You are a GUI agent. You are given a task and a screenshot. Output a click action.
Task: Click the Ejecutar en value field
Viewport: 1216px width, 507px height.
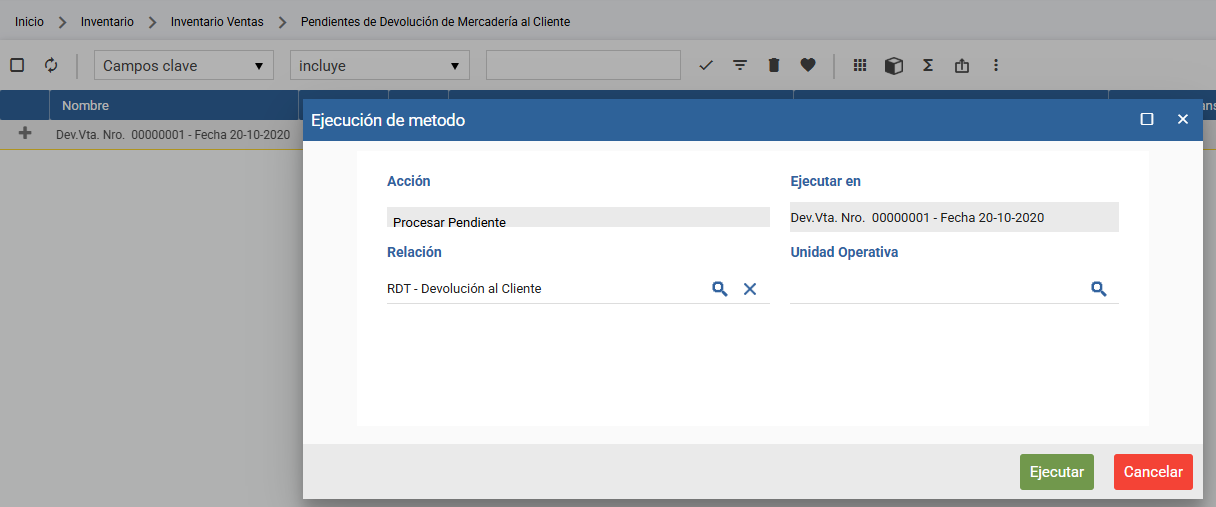(x=954, y=217)
